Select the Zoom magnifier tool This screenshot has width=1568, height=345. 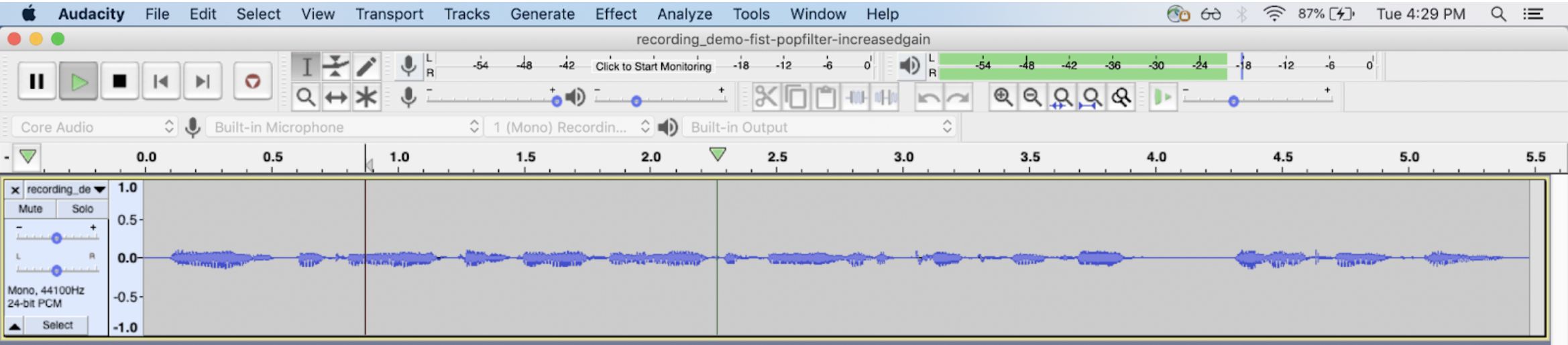(x=306, y=97)
